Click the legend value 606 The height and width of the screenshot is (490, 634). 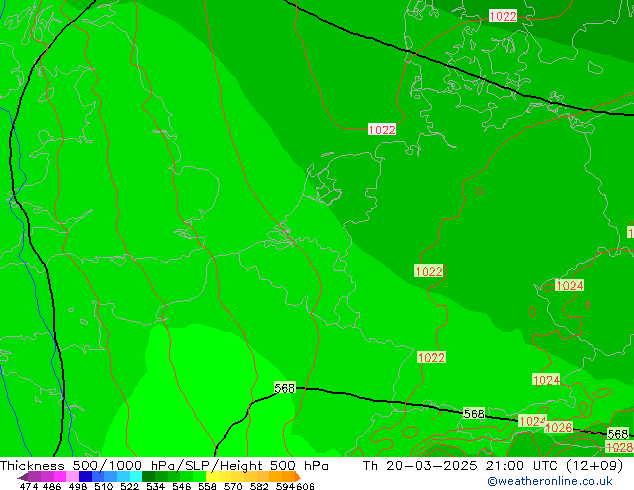coord(305,486)
